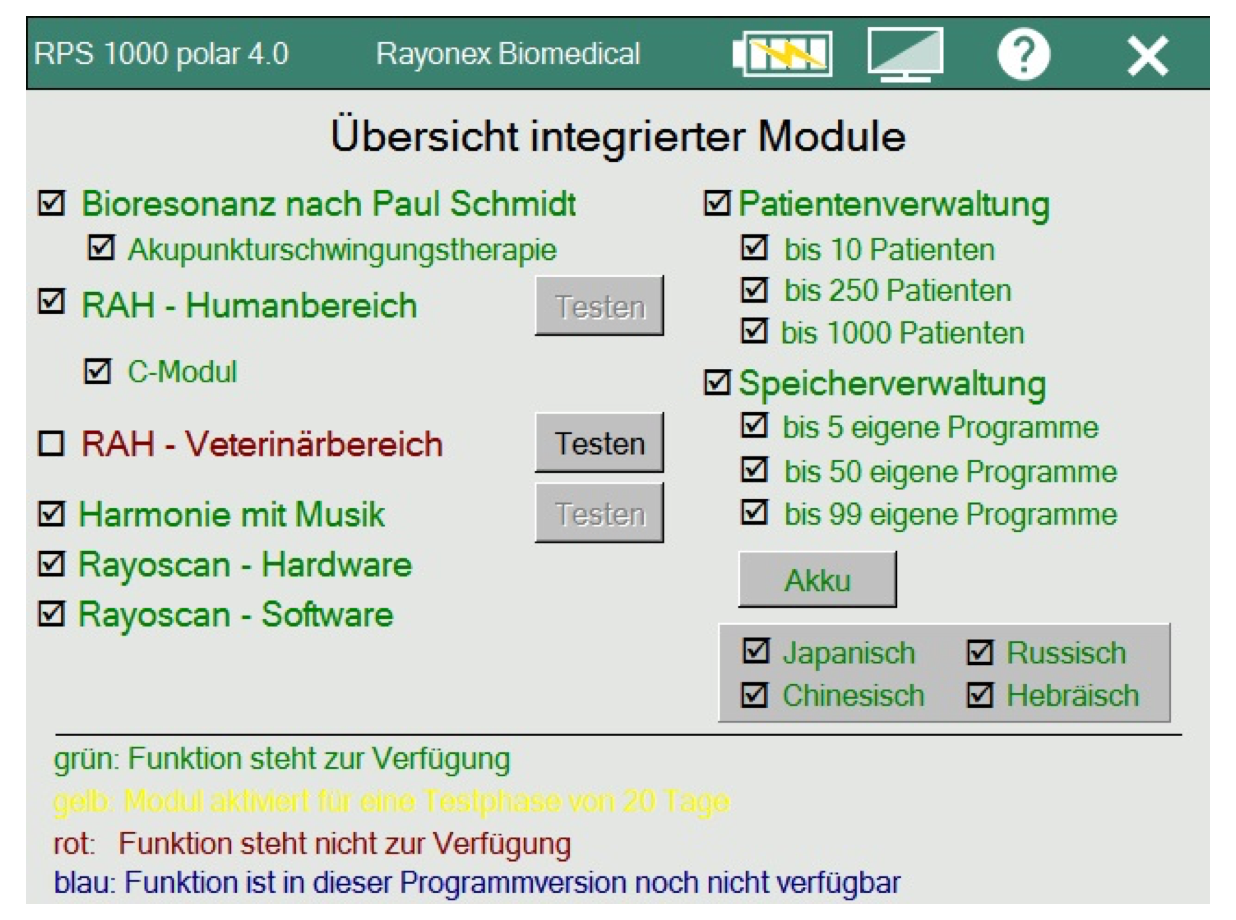
Task: Toggle the Speicherverwaltung checkbox
Action: pos(719,384)
